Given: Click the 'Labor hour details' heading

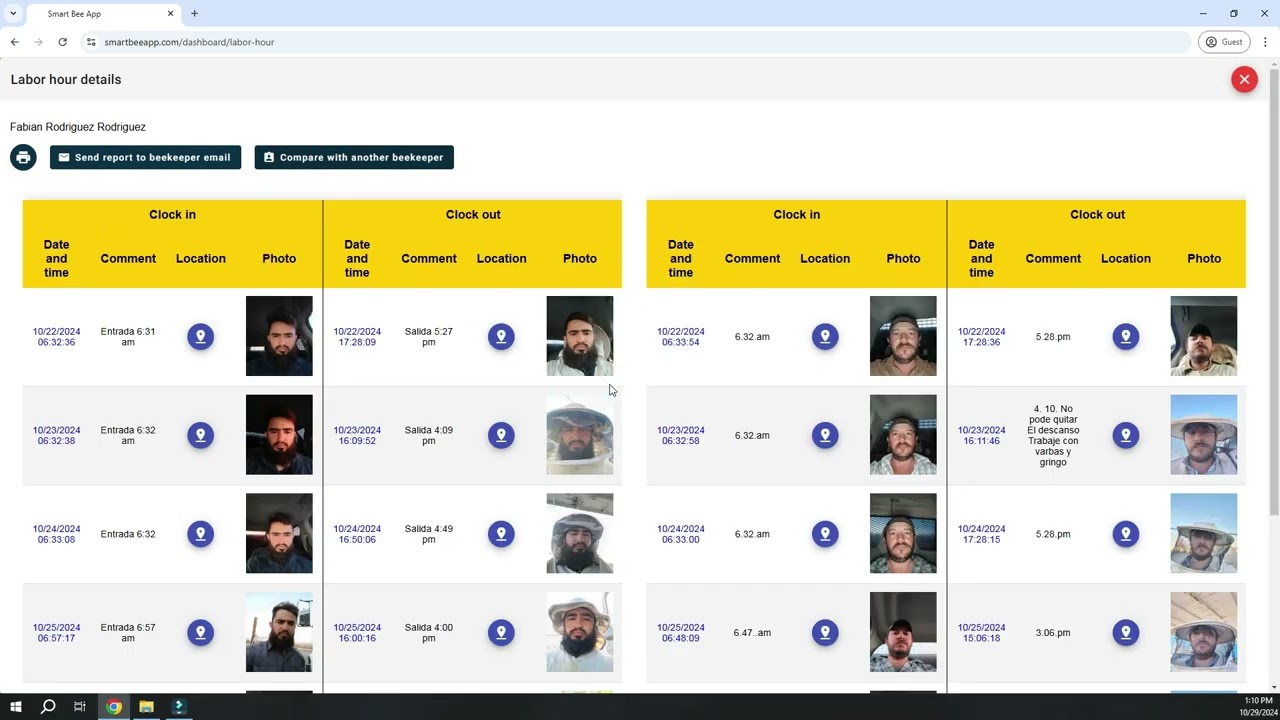Looking at the screenshot, I should [66, 79].
